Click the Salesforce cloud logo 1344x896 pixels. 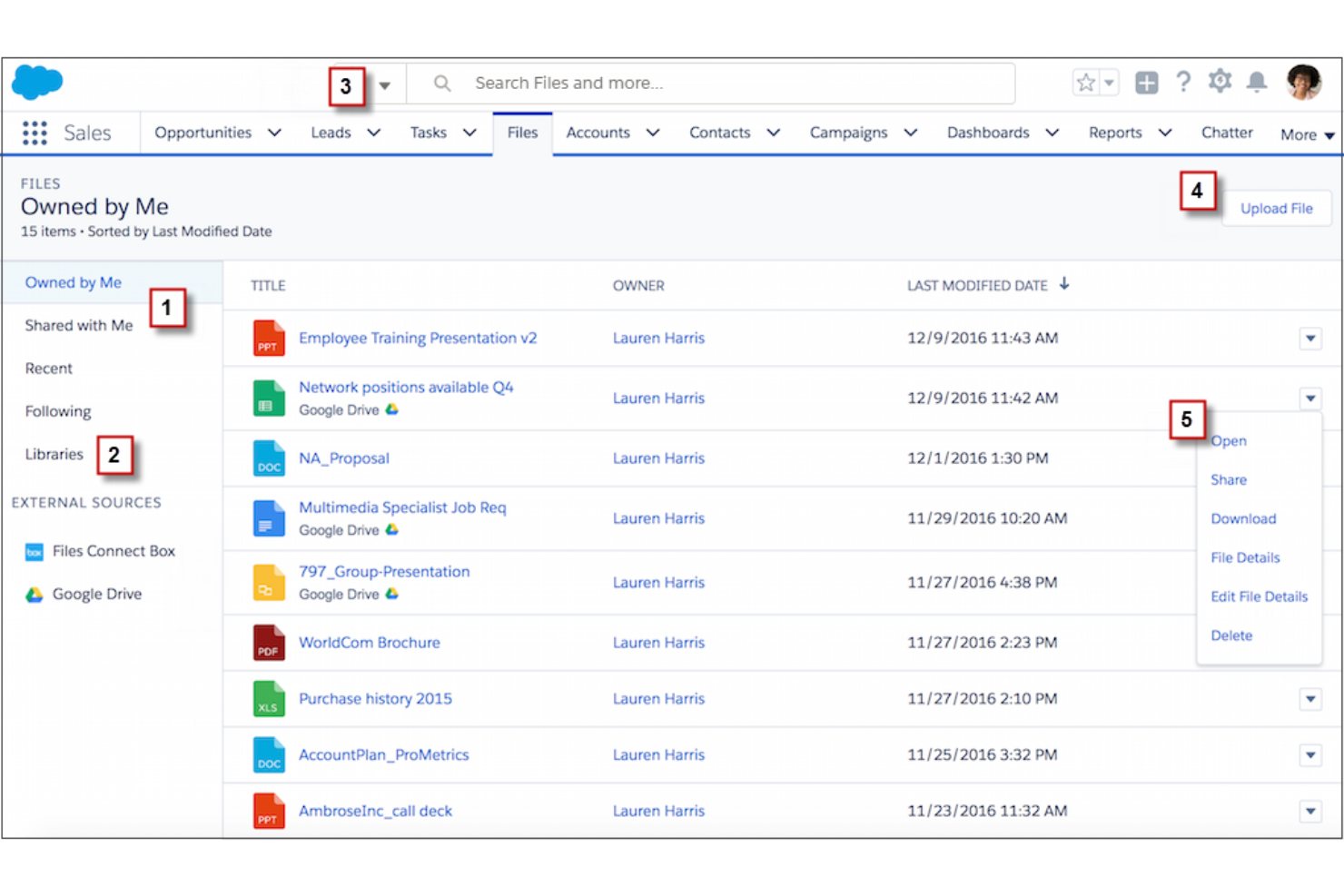tap(36, 82)
